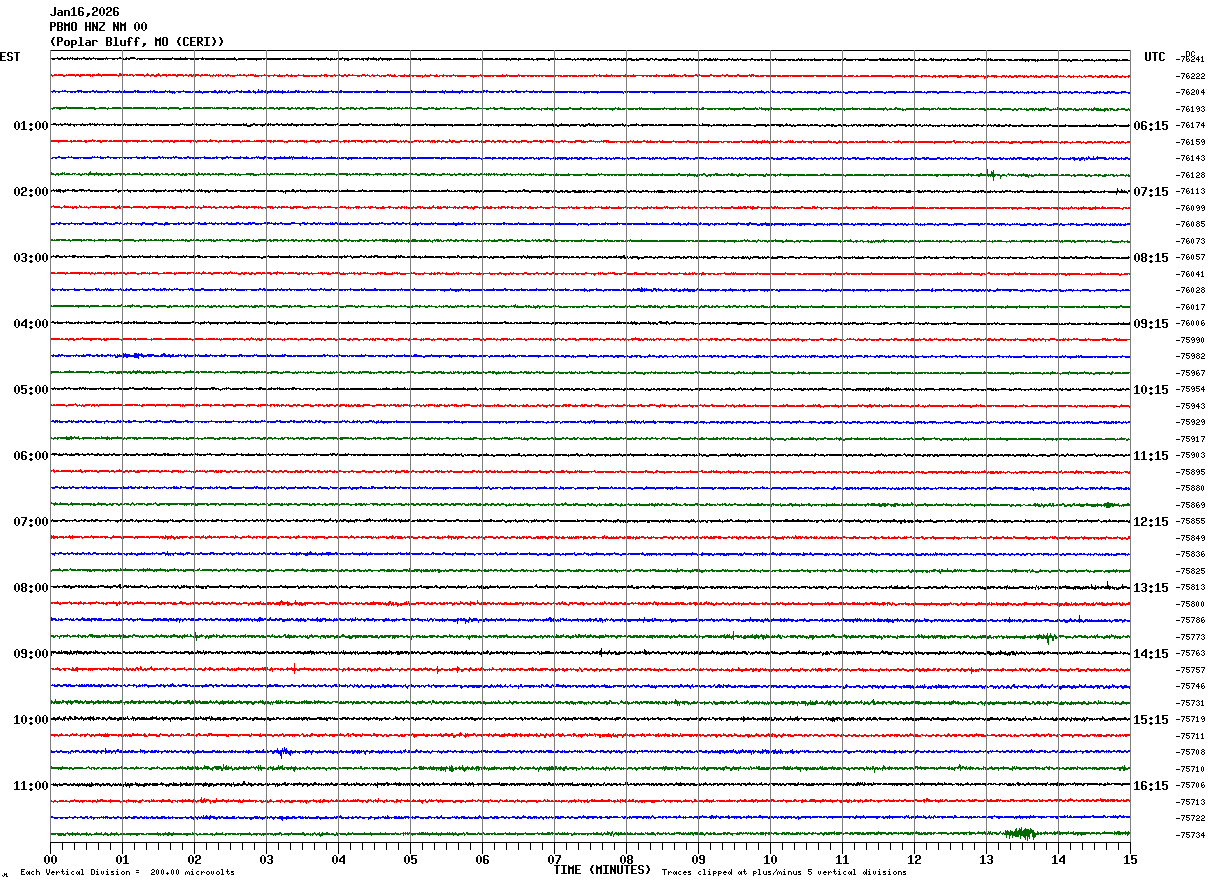Click the "11:15" UTC time label
This screenshot has height=886, width=1210.
(1151, 456)
